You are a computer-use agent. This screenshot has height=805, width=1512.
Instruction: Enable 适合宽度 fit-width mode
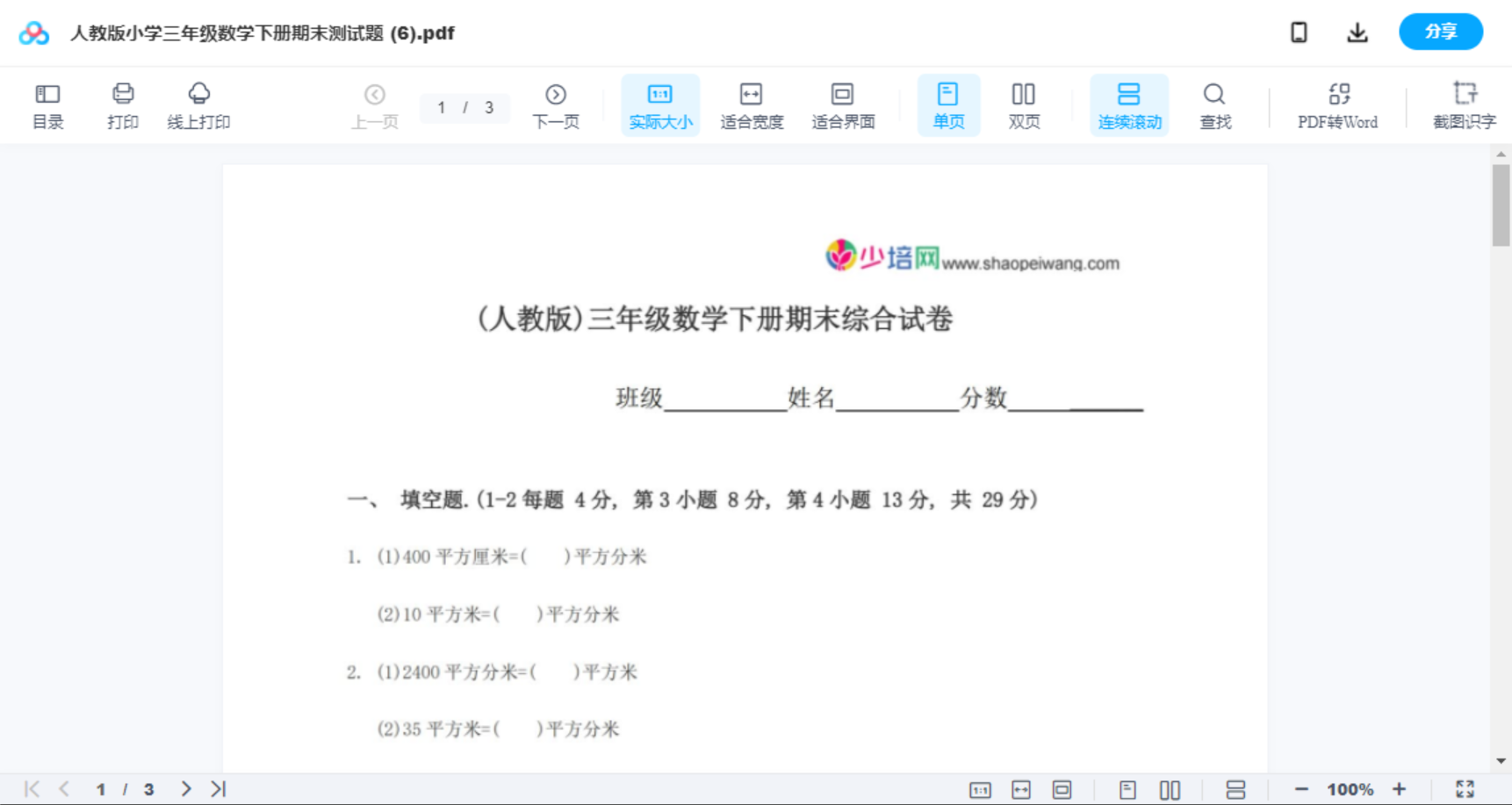pos(752,104)
